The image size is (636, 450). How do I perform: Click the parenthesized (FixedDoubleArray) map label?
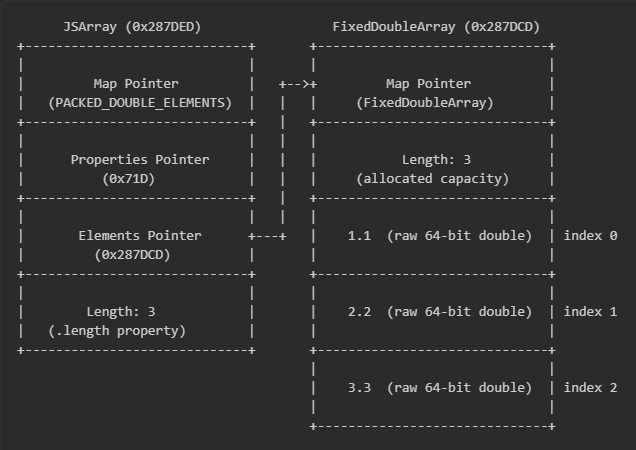[x=425, y=102]
